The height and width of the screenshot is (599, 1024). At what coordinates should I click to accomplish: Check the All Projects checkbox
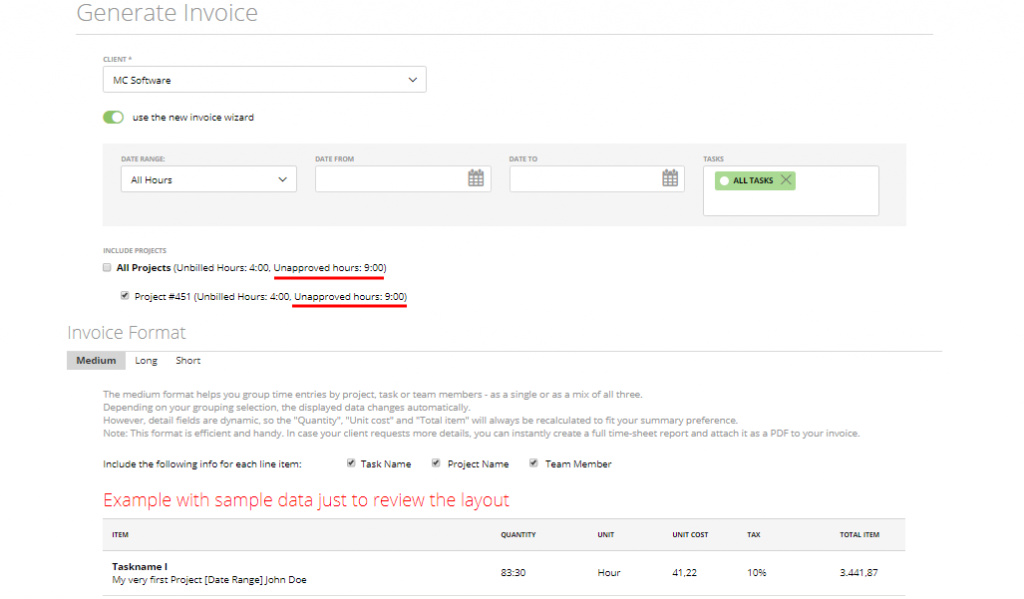coord(107,268)
